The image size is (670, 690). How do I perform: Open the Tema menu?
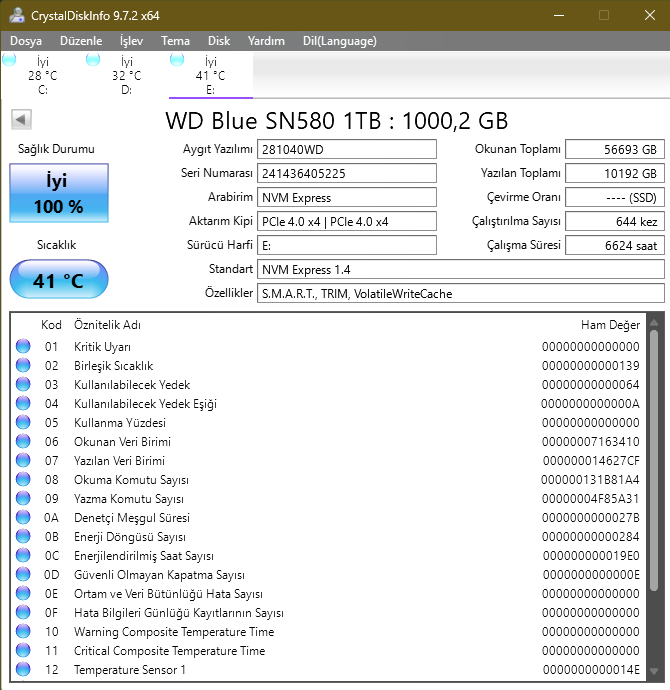click(175, 41)
